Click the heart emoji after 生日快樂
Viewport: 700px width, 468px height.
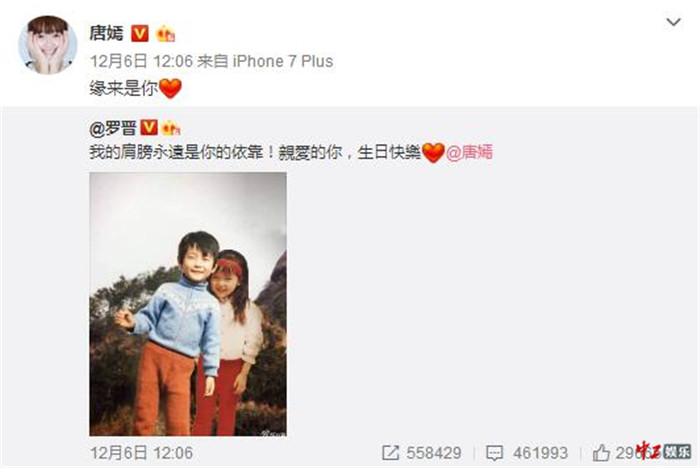coord(433,153)
